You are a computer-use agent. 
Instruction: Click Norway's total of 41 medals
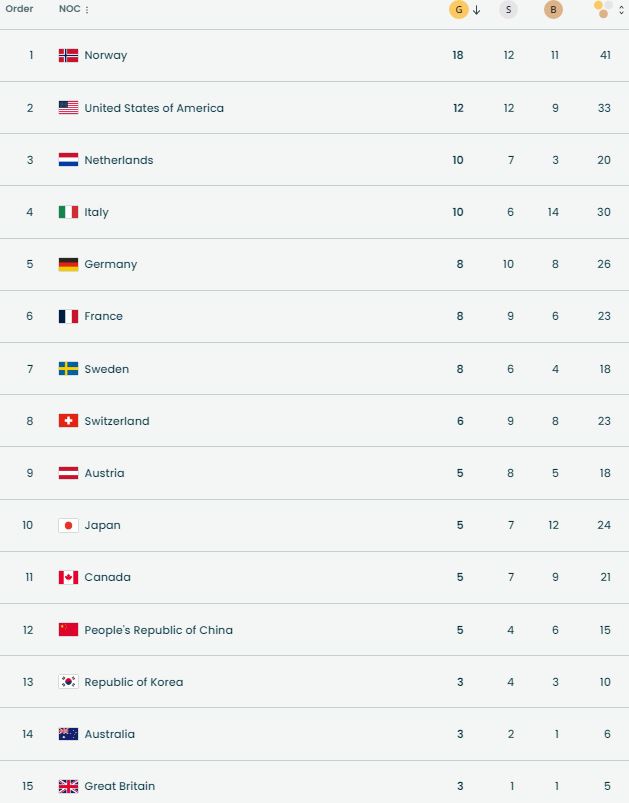click(605, 56)
